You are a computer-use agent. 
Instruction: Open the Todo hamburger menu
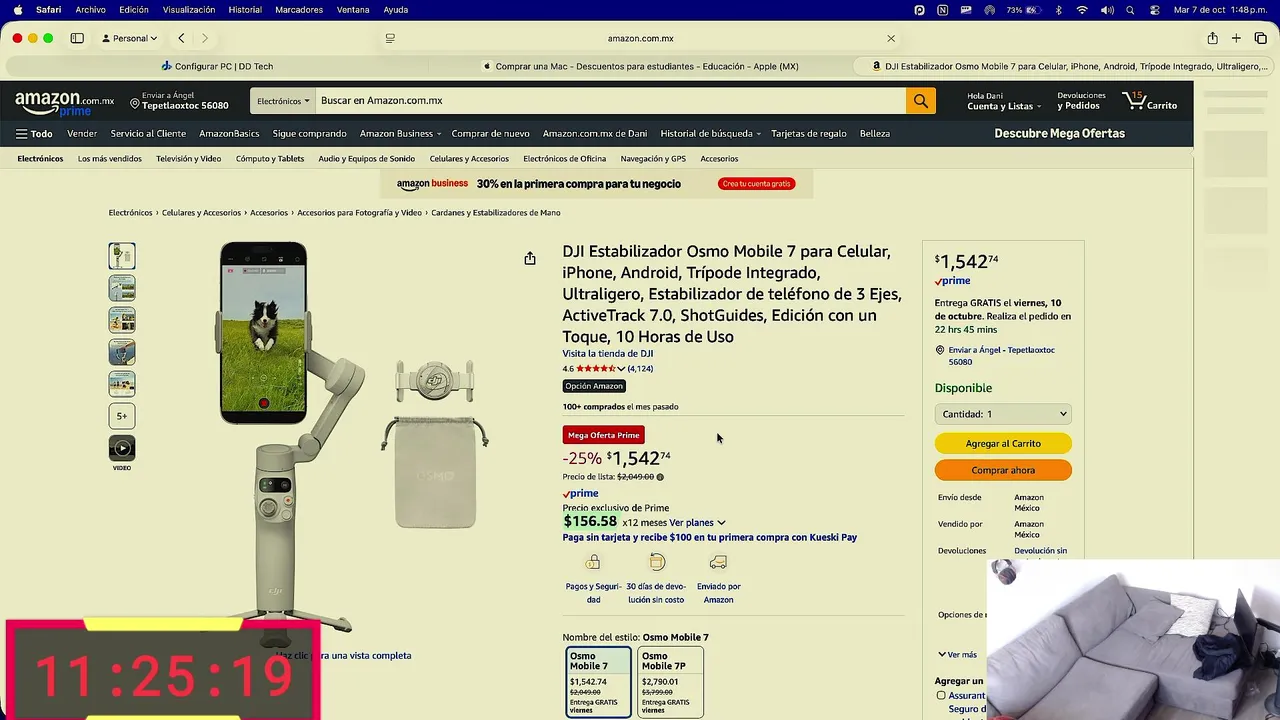coord(34,133)
